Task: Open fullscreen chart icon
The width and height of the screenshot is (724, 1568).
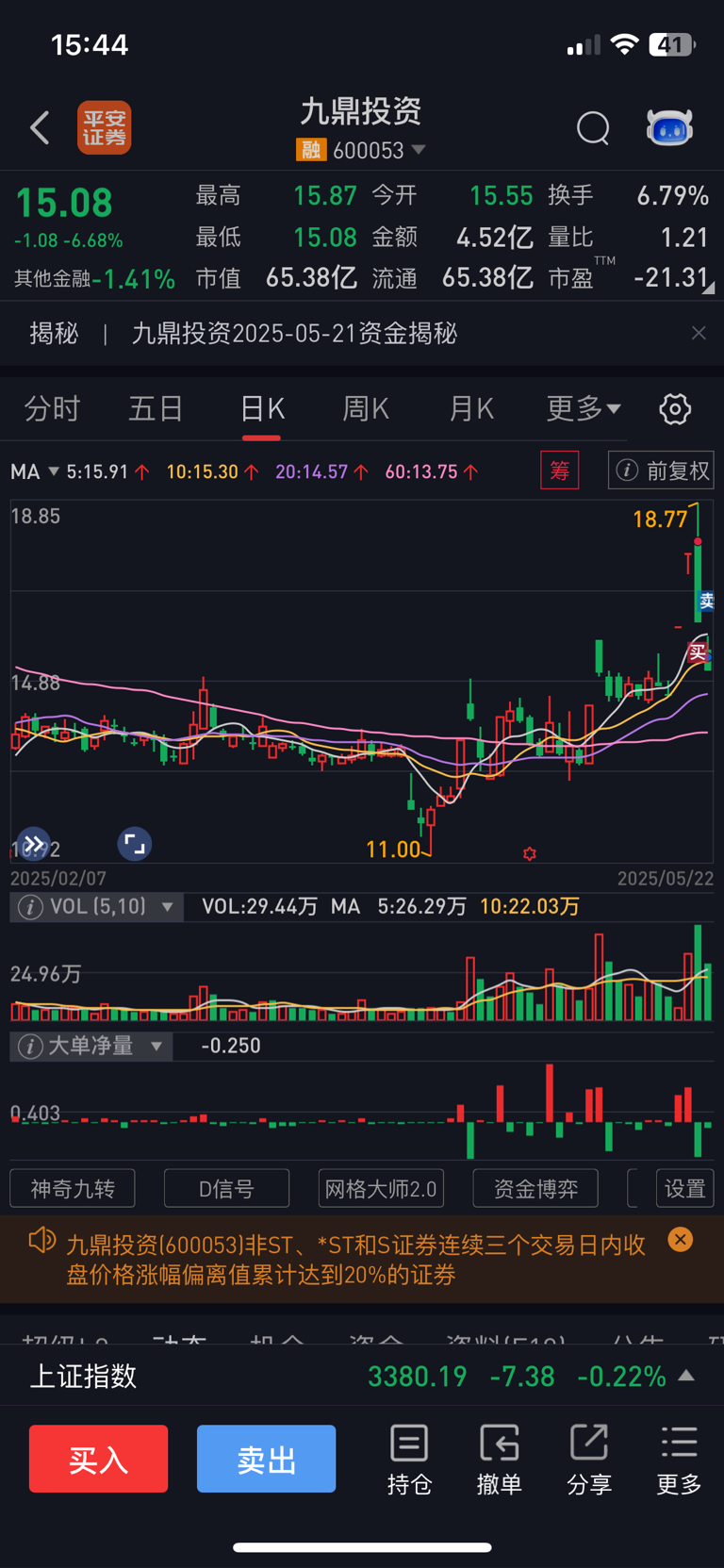Action: pos(135,844)
